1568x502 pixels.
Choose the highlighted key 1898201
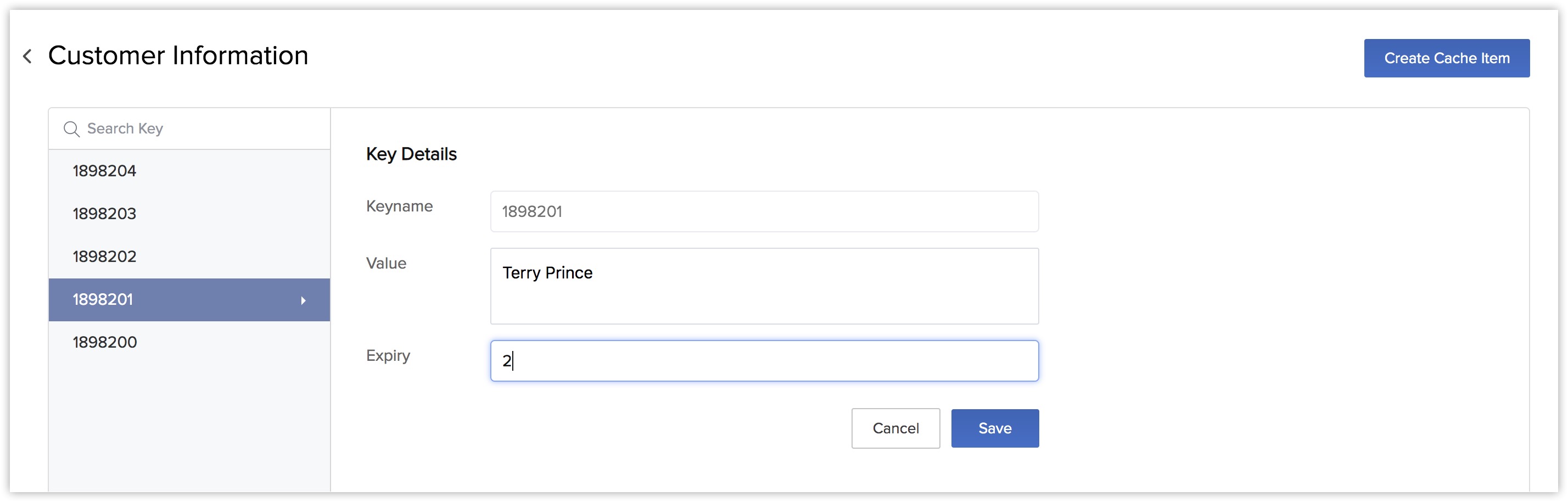tap(189, 300)
